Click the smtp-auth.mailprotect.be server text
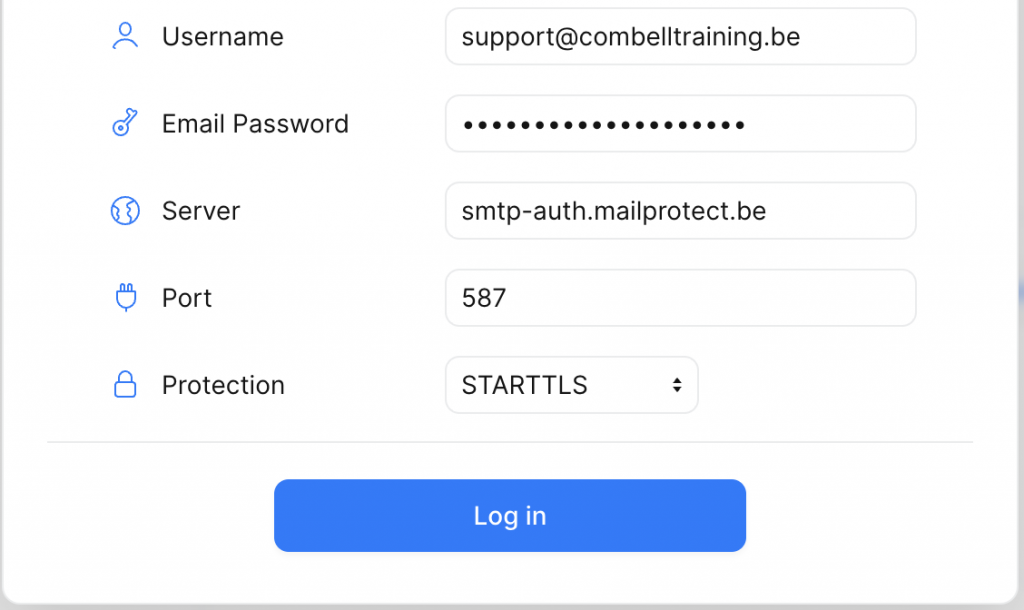 613,211
